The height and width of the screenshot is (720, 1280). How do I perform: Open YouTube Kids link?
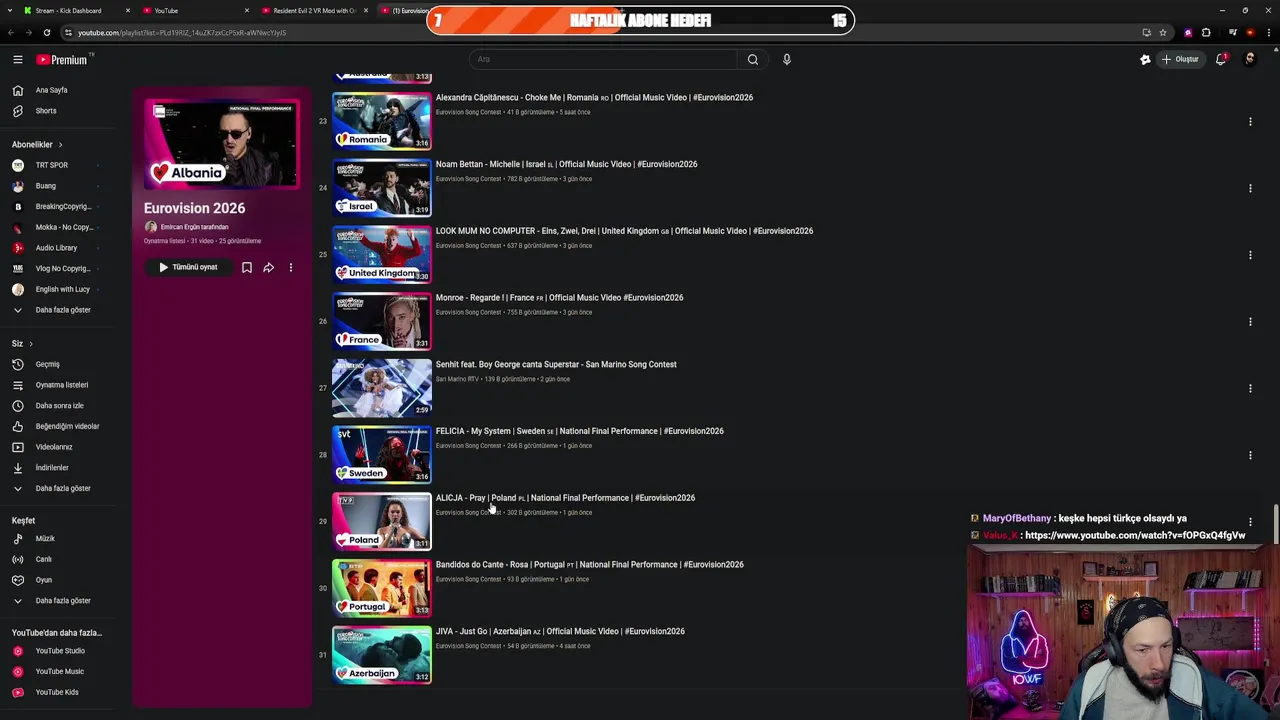(56, 692)
